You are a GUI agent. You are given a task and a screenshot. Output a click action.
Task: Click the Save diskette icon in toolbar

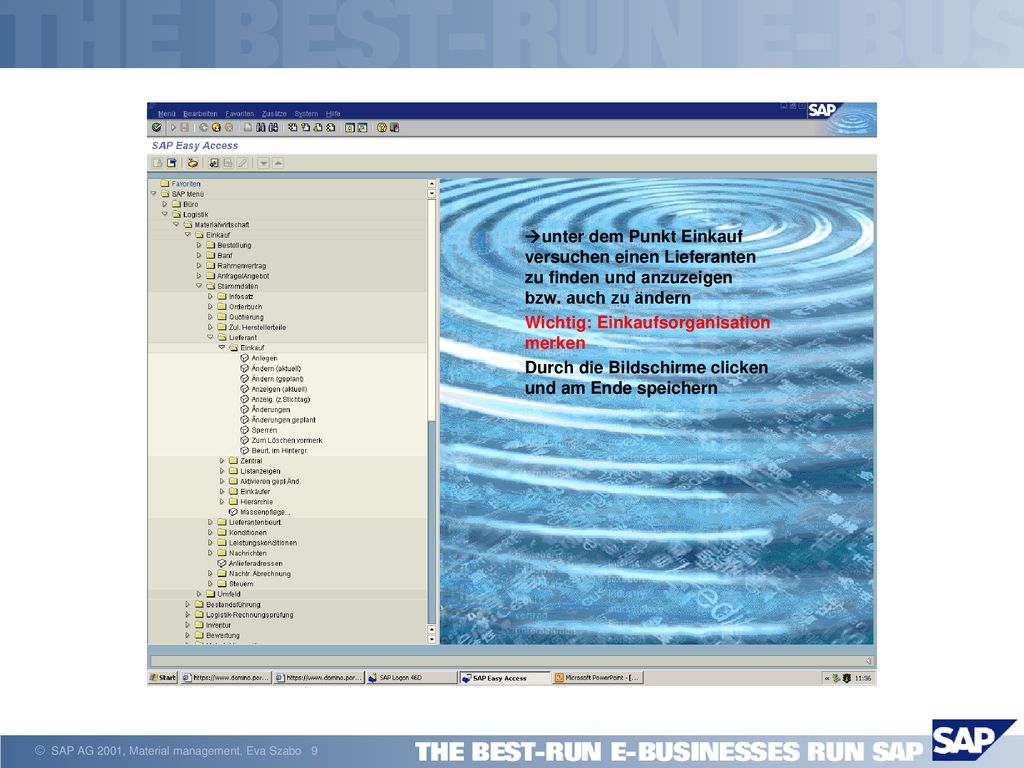[185, 127]
